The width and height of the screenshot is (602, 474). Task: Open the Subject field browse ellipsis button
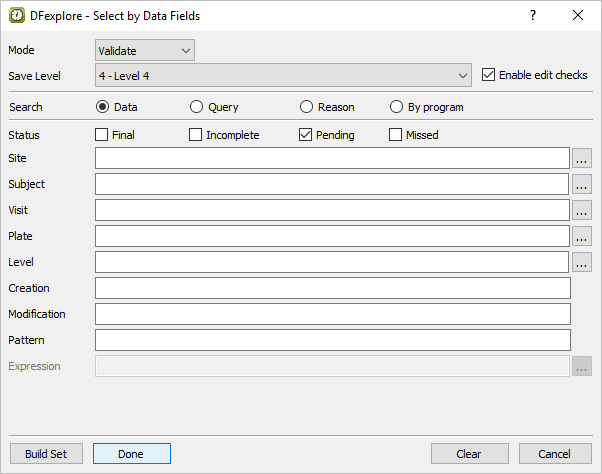[x=582, y=184]
